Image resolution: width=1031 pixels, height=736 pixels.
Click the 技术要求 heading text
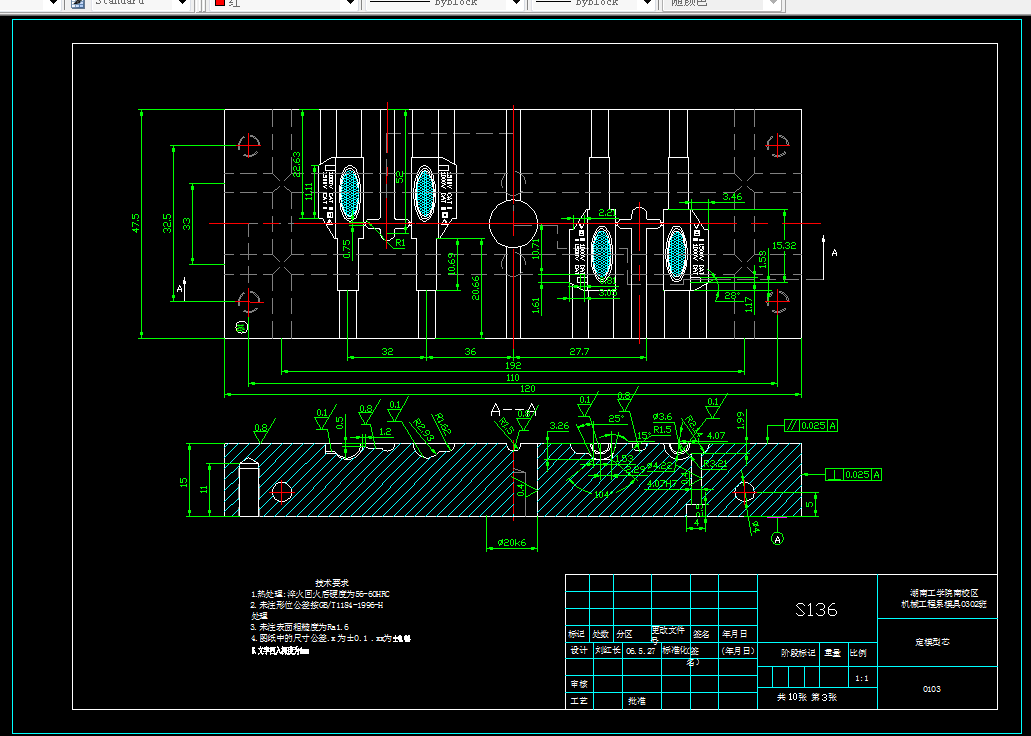point(331,582)
